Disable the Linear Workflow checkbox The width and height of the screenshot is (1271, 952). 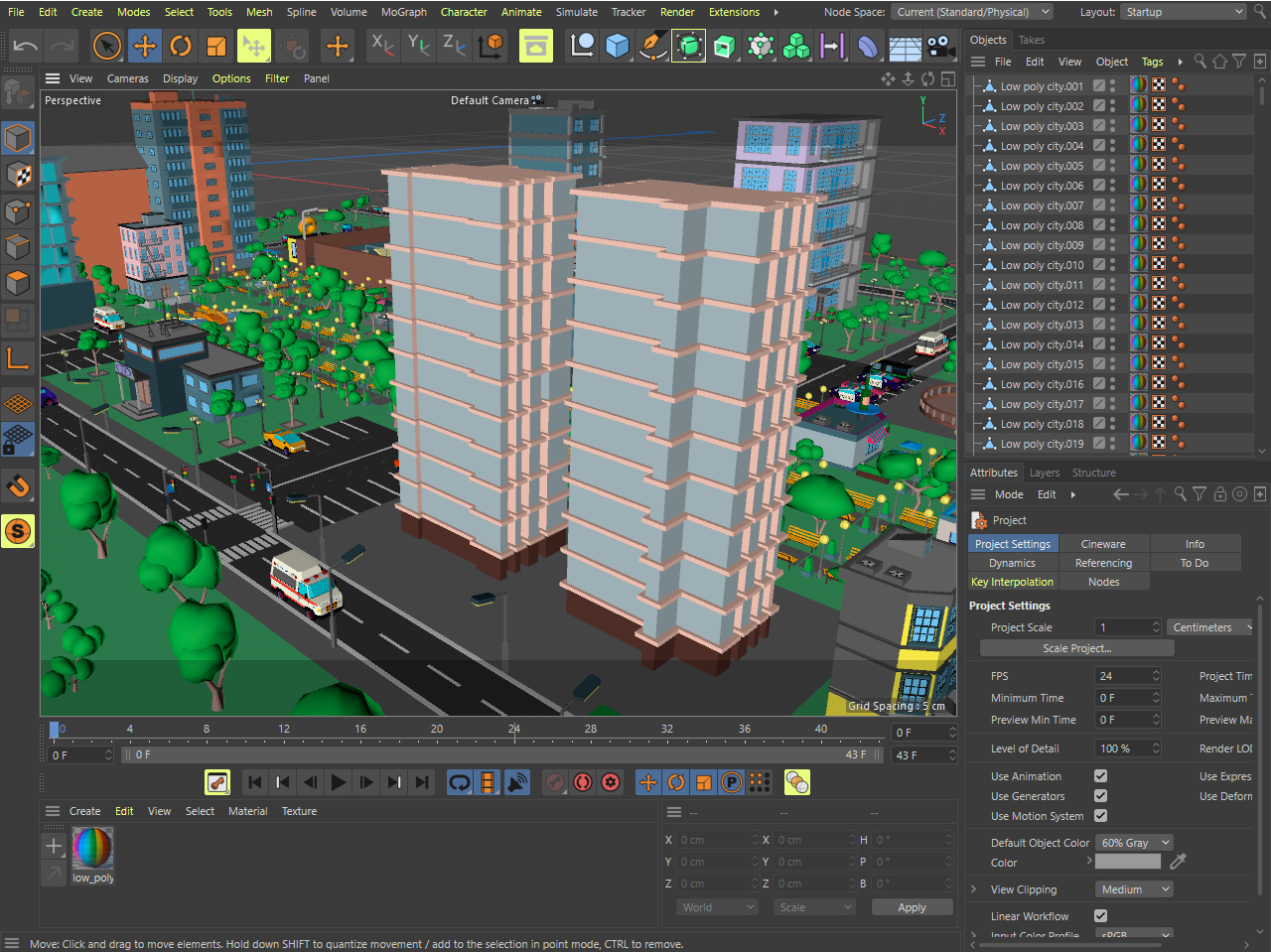pyautogui.click(x=1100, y=916)
